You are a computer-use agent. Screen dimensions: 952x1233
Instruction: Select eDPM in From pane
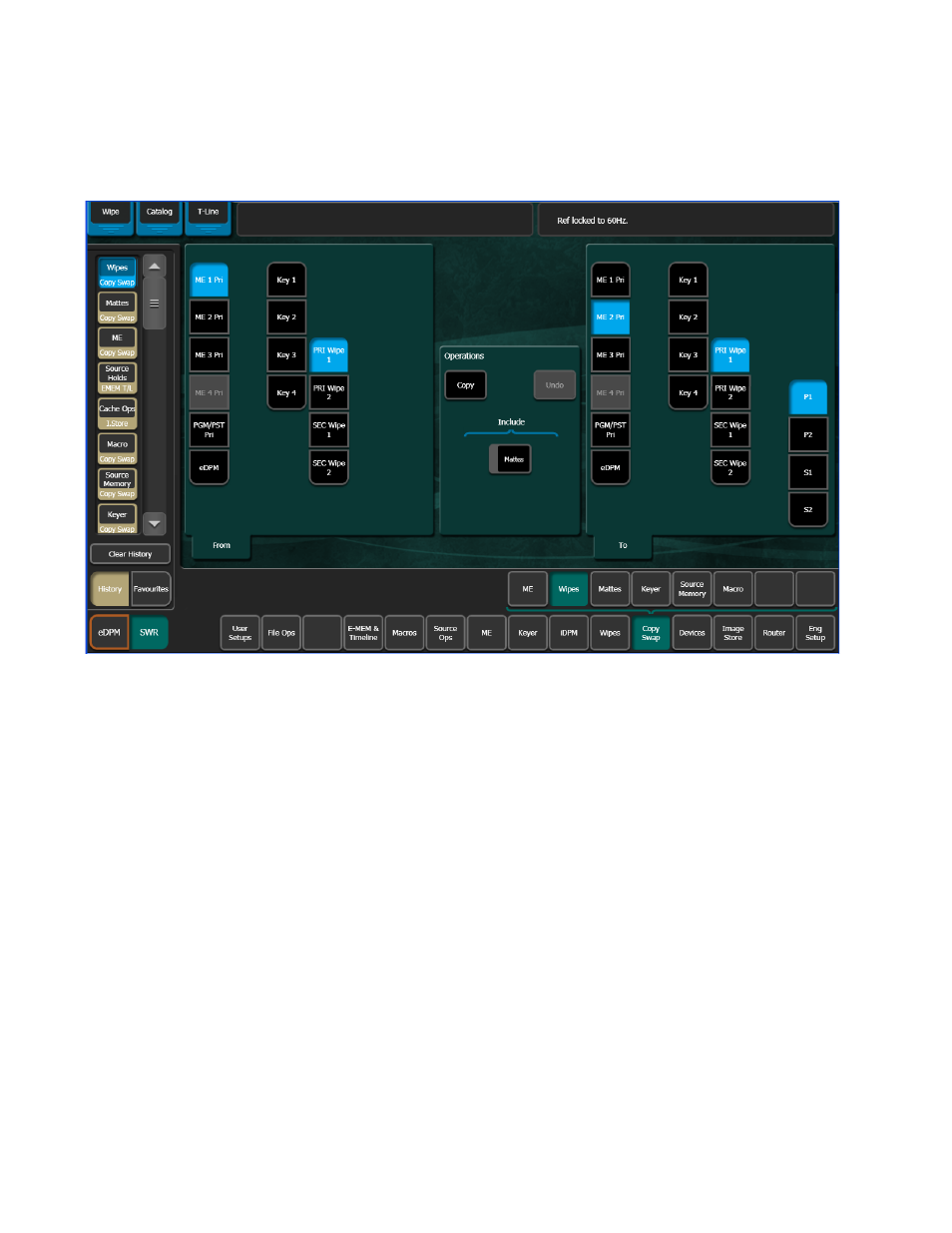pyautogui.click(x=209, y=468)
